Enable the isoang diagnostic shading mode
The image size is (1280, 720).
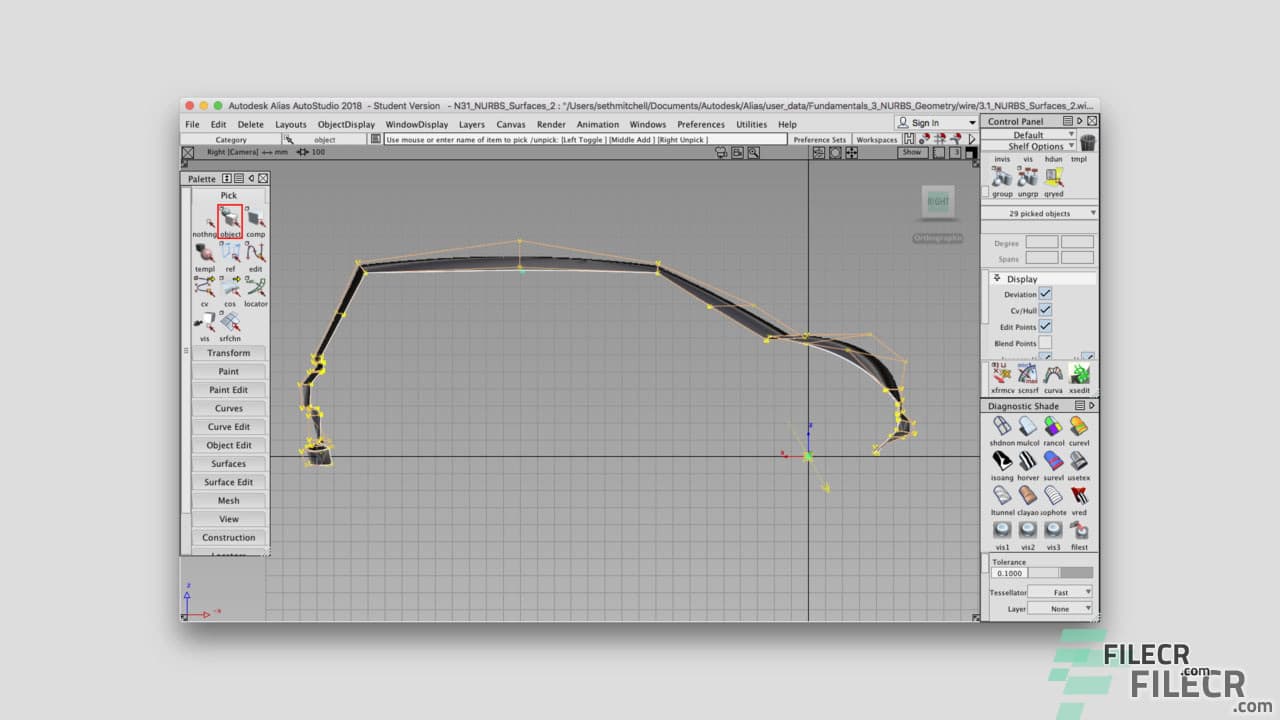[1002, 459]
